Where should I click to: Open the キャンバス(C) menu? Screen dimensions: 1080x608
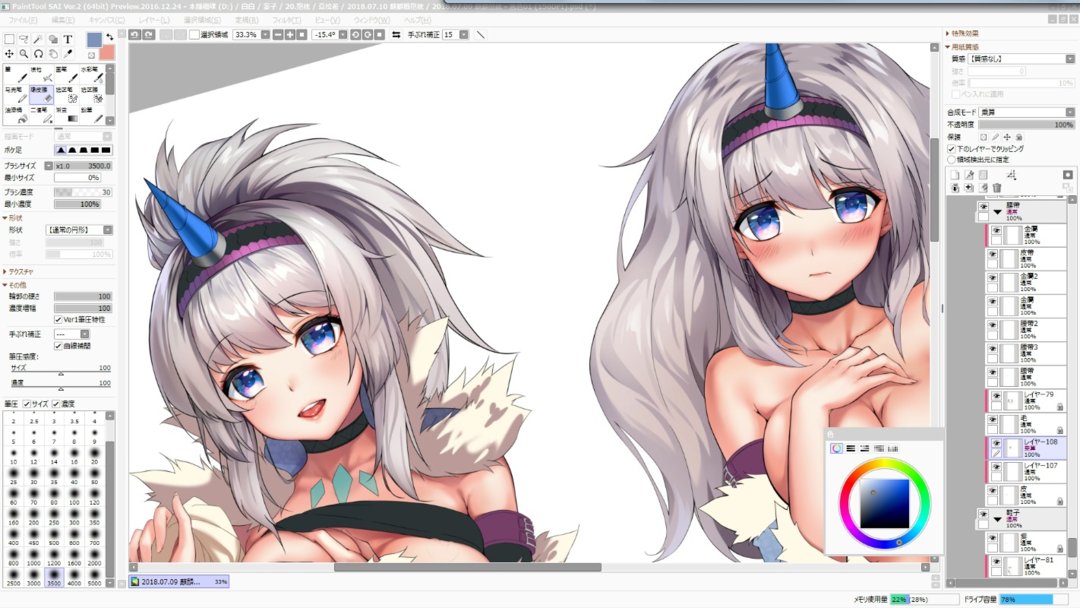[107, 20]
